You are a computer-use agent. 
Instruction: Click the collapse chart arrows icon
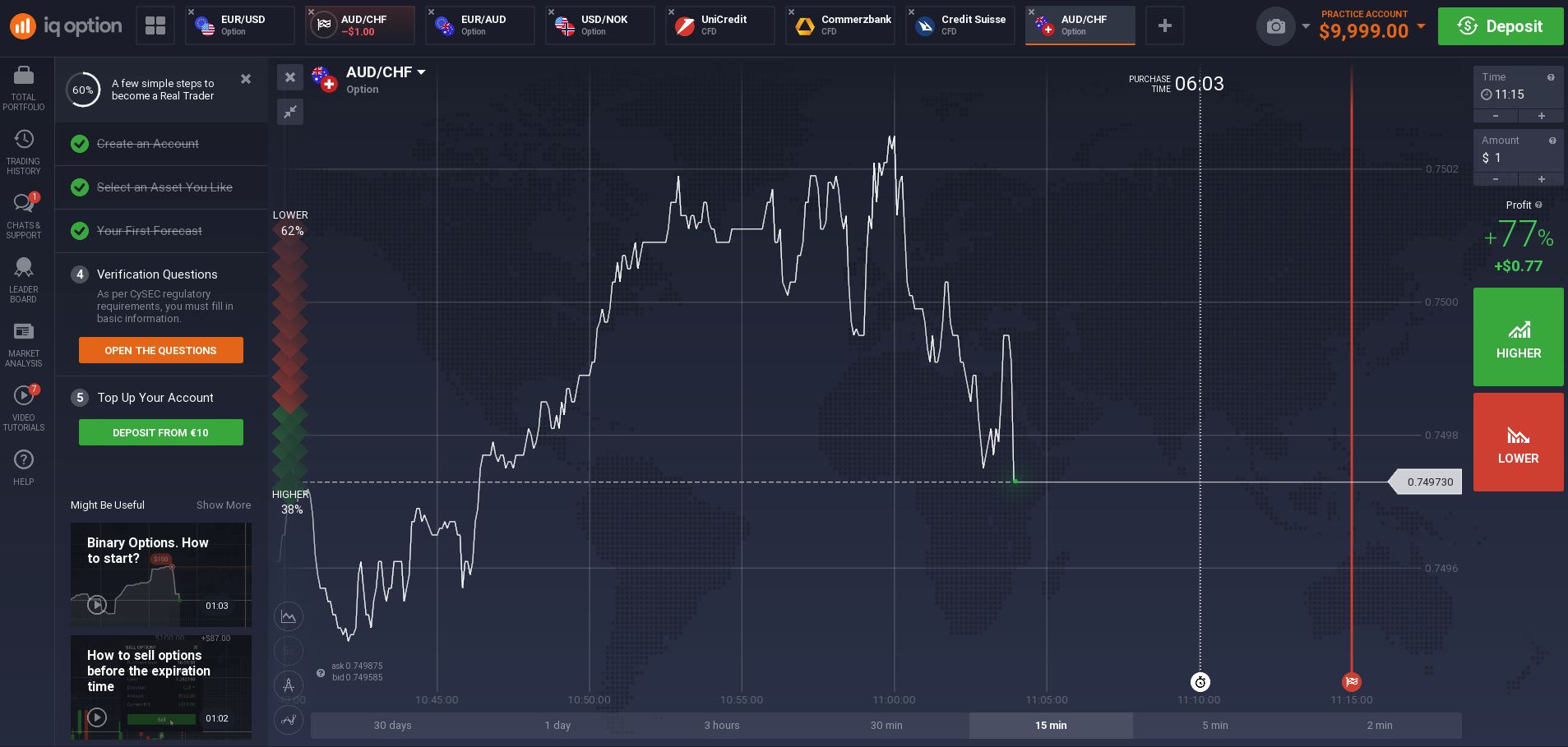tap(290, 112)
